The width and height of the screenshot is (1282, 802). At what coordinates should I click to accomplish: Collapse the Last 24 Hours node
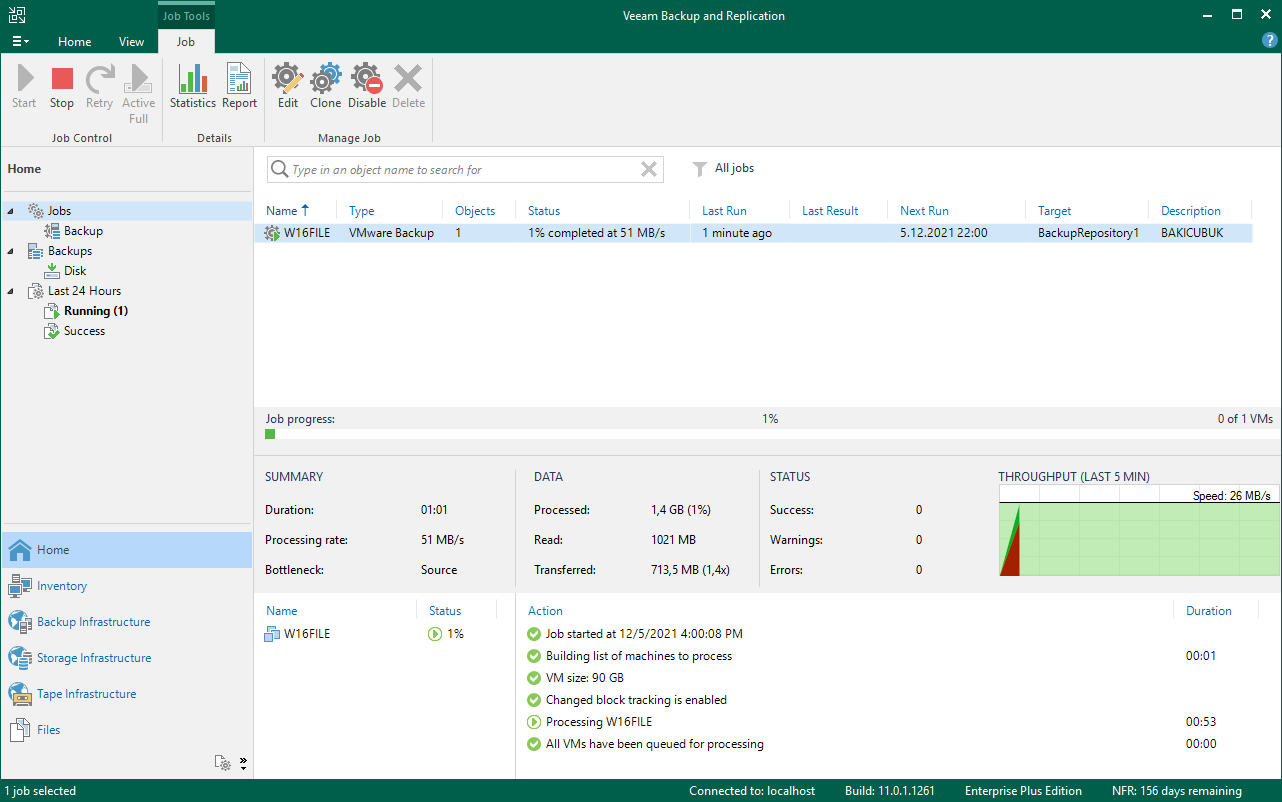click(11, 291)
